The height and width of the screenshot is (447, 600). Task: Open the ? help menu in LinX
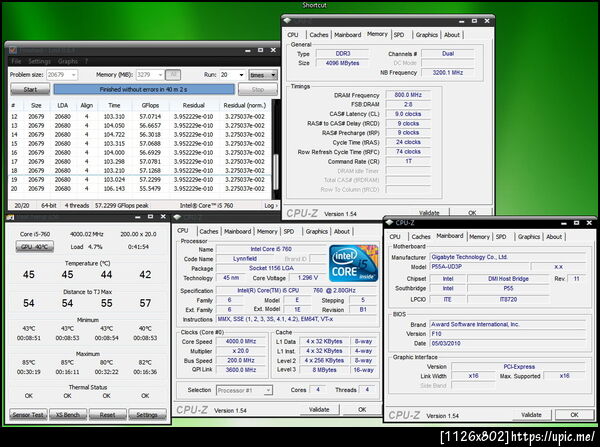coord(86,61)
